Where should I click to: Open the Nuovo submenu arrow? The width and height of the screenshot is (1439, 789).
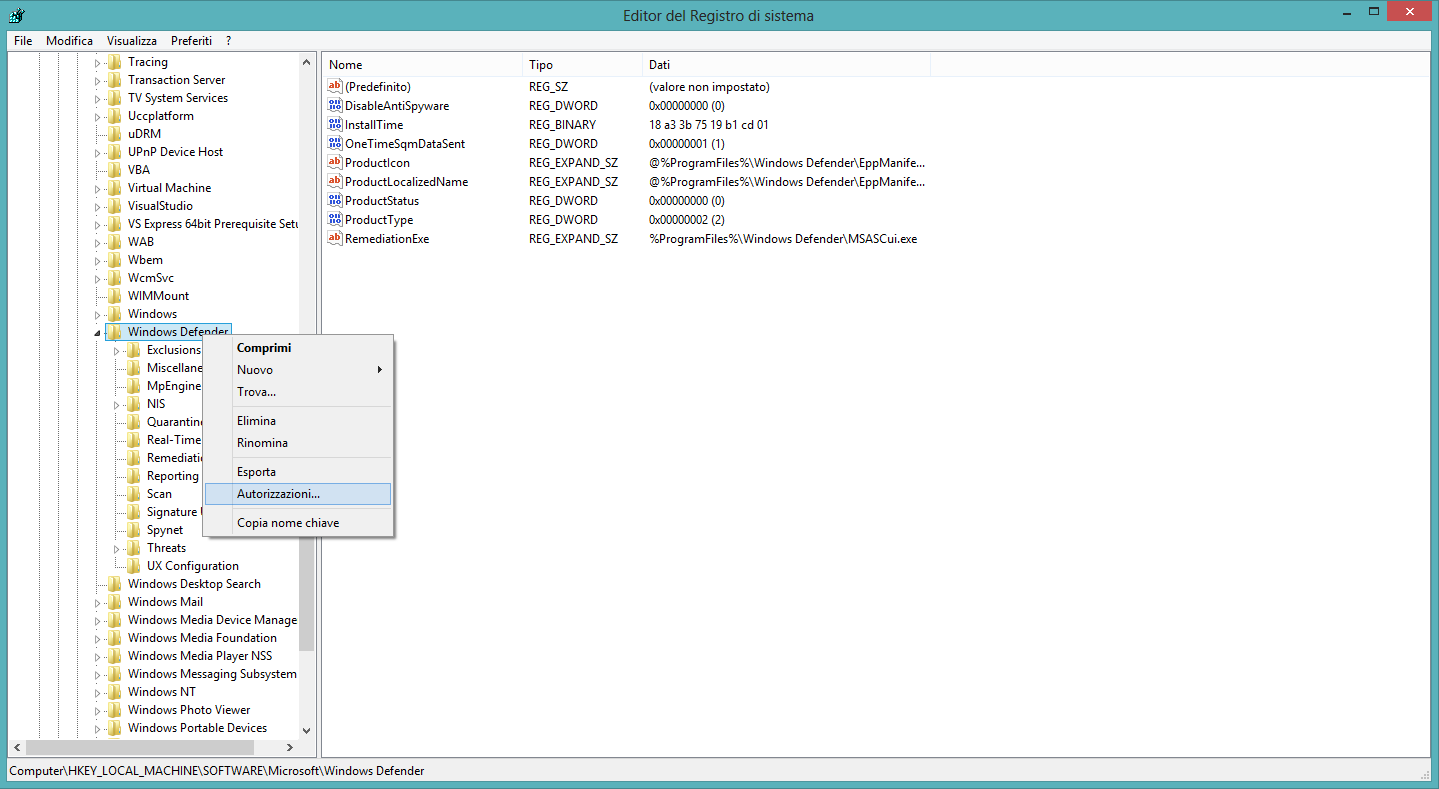coord(380,370)
